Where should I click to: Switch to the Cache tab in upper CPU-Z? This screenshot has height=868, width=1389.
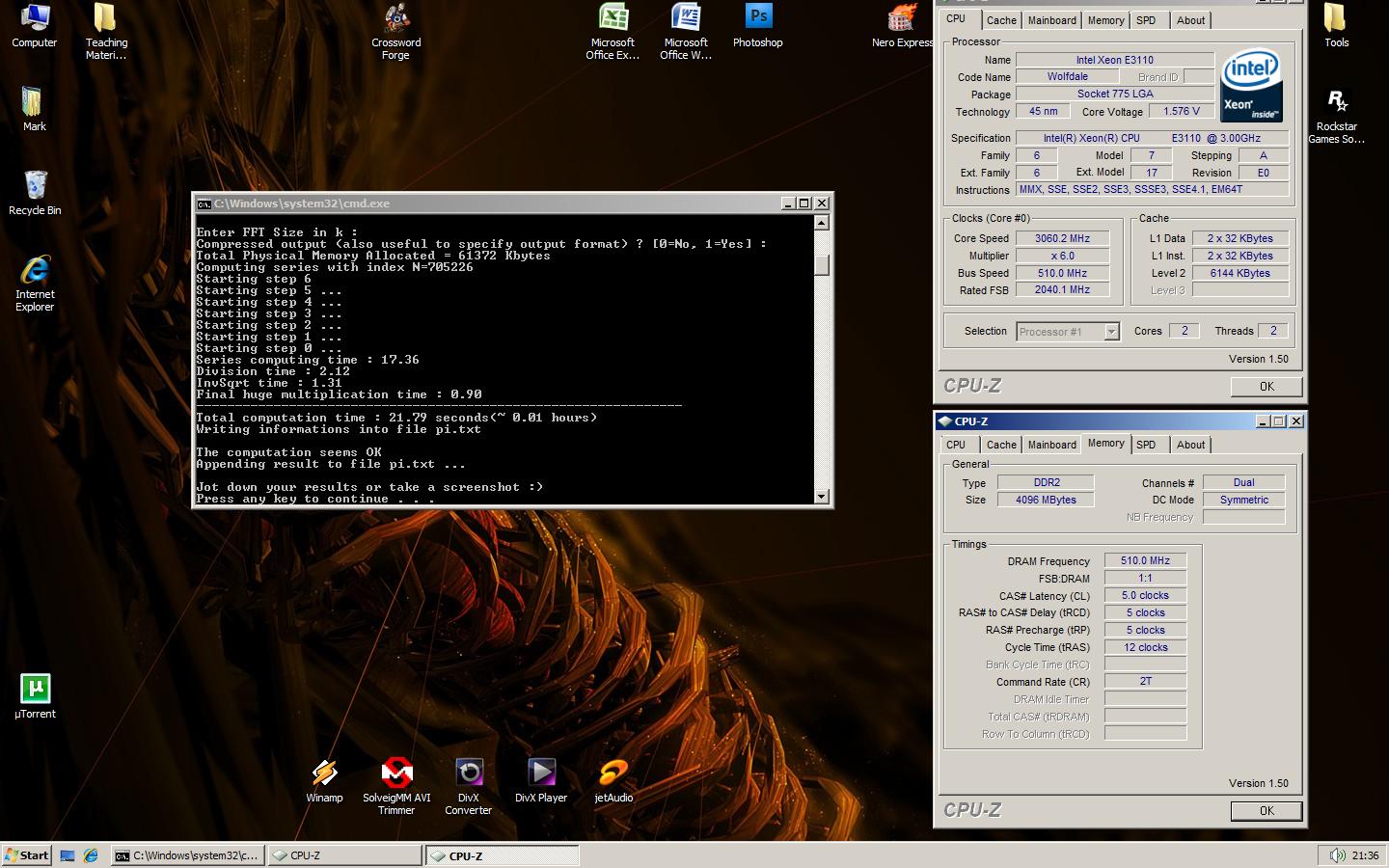pos(1001,20)
